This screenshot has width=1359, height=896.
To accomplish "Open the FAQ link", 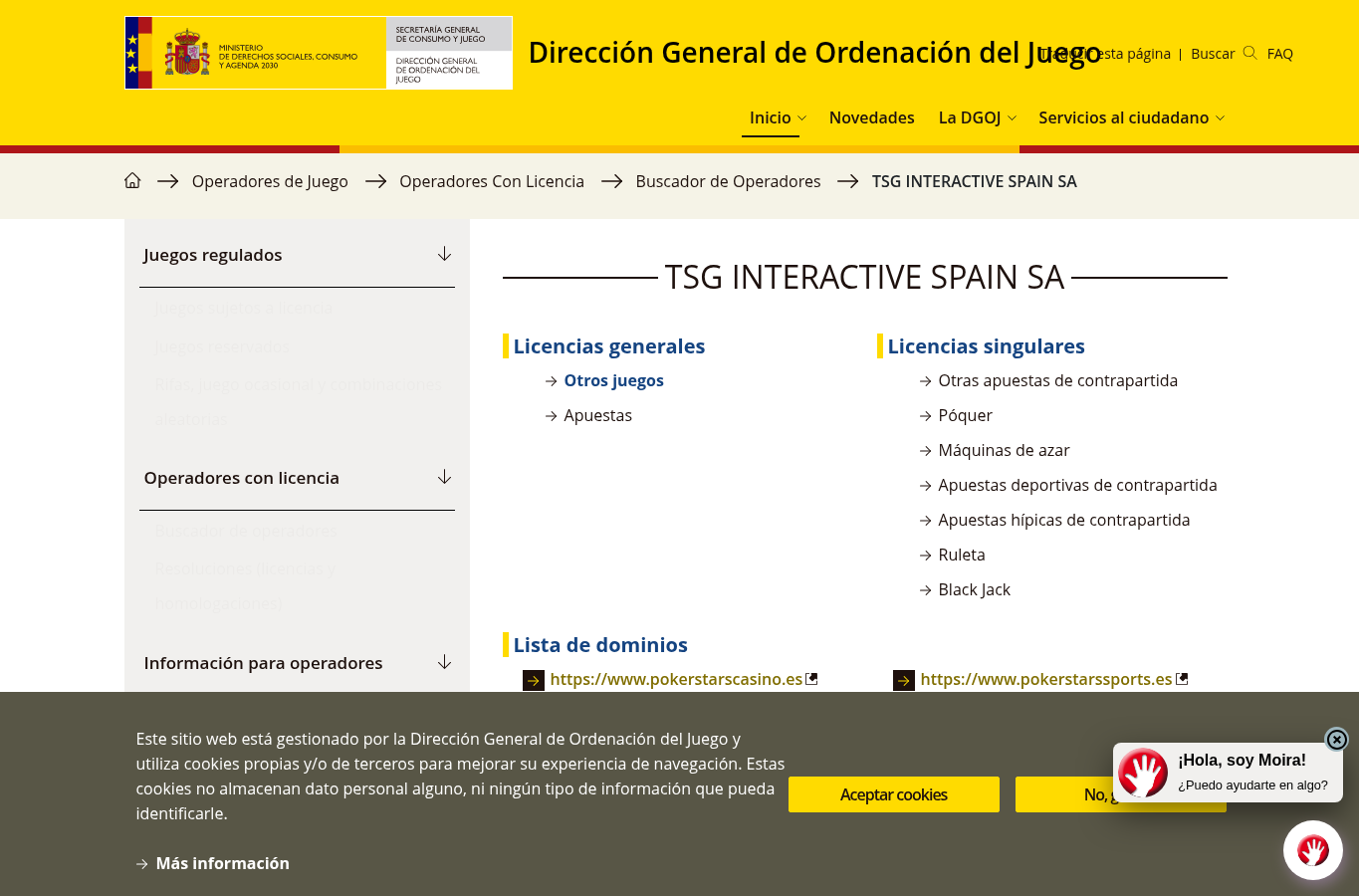I will click(x=1280, y=54).
